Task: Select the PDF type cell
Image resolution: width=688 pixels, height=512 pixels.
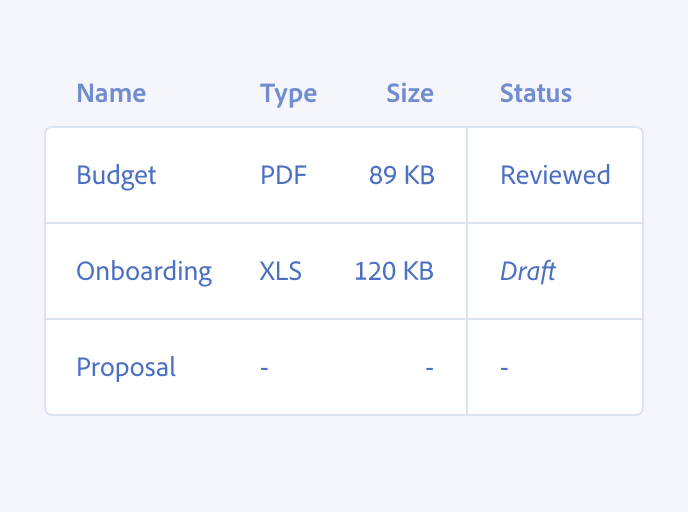Action: (x=283, y=176)
